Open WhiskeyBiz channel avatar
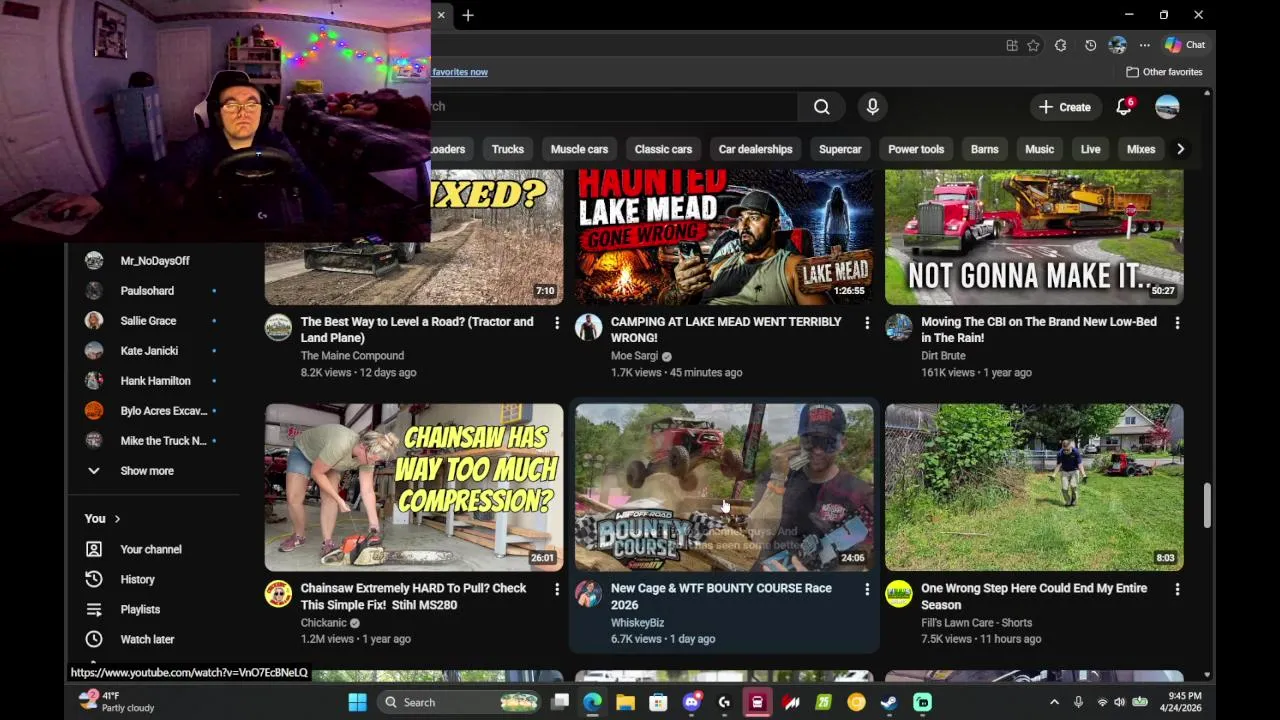The width and height of the screenshot is (1280, 720). tap(588, 593)
